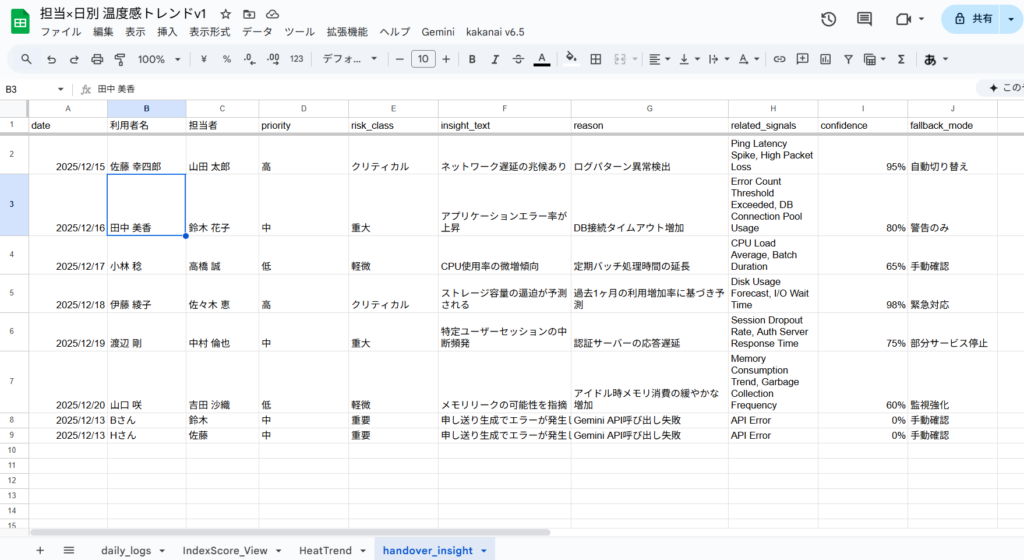This screenshot has width=1024, height=560.
Task: Open the borders grid tool
Action: coord(596,60)
